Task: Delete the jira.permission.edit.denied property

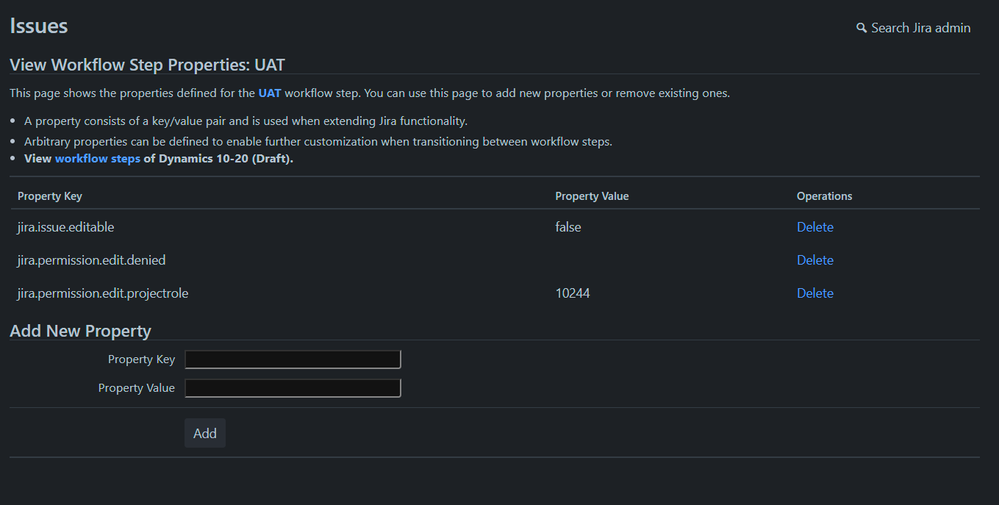Action: [x=815, y=260]
